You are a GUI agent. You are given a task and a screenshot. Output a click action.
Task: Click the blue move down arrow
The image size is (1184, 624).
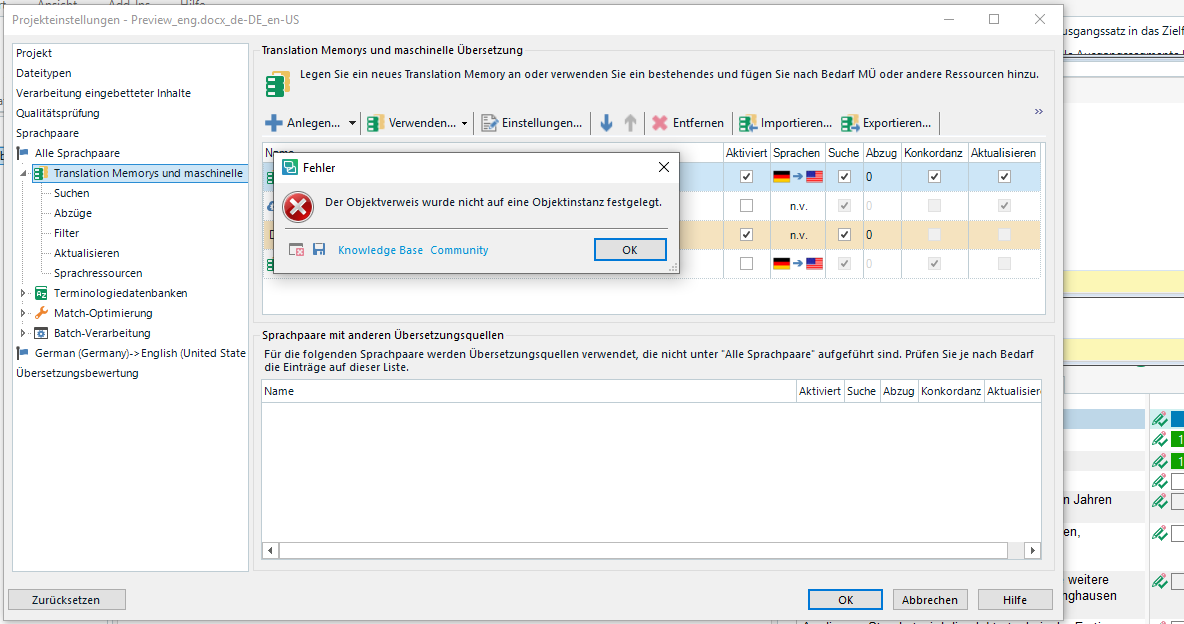(606, 123)
